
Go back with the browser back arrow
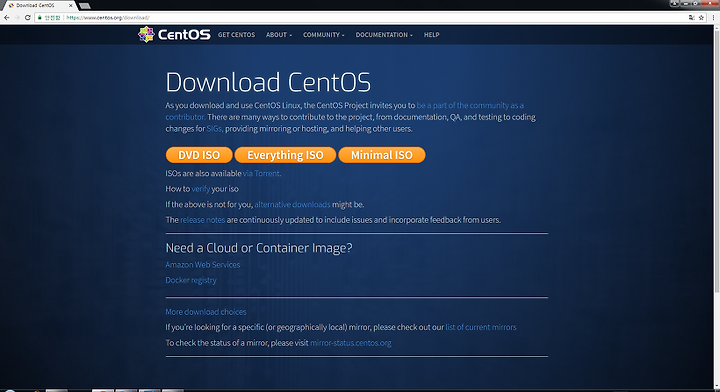click(6, 17)
